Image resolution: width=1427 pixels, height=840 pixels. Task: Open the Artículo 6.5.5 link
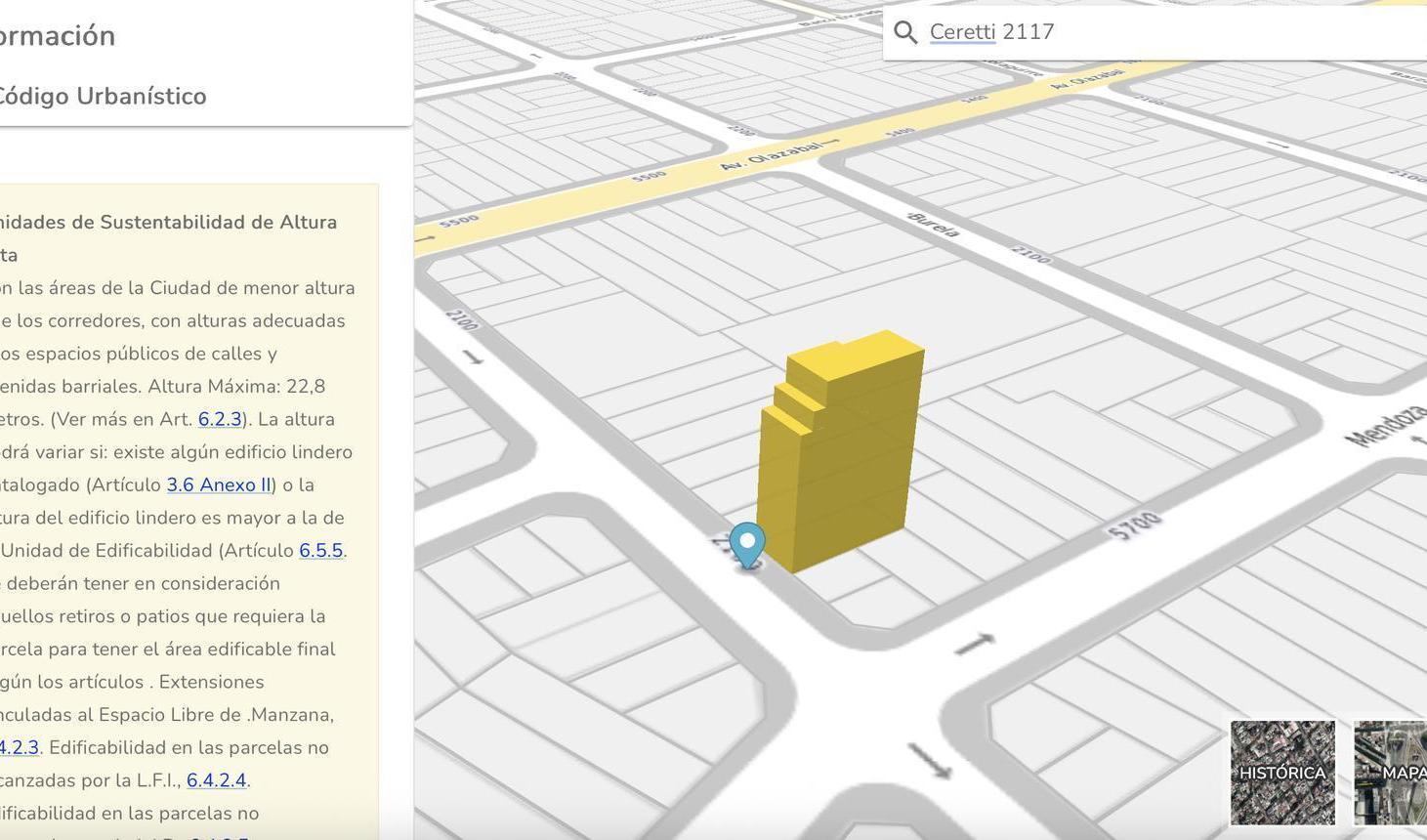(x=320, y=551)
